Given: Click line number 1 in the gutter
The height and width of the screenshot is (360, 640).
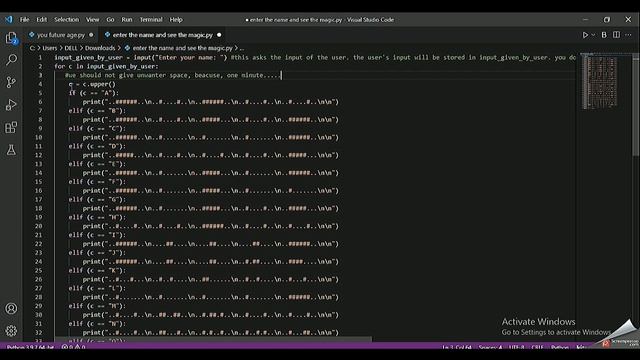Looking at the screenshot, I should pyautogui.click(x=40, y=58).
